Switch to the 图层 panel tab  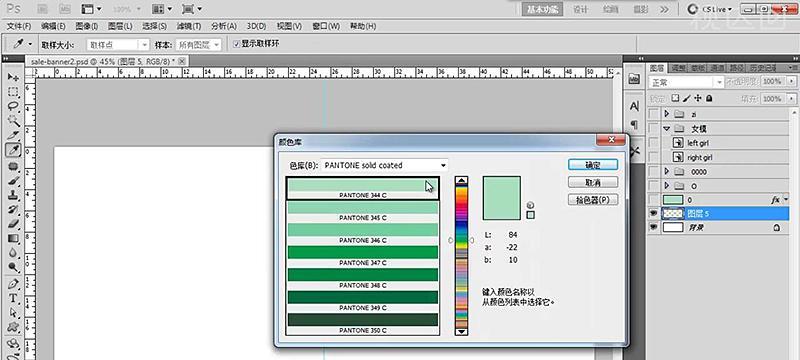(657, 67)
